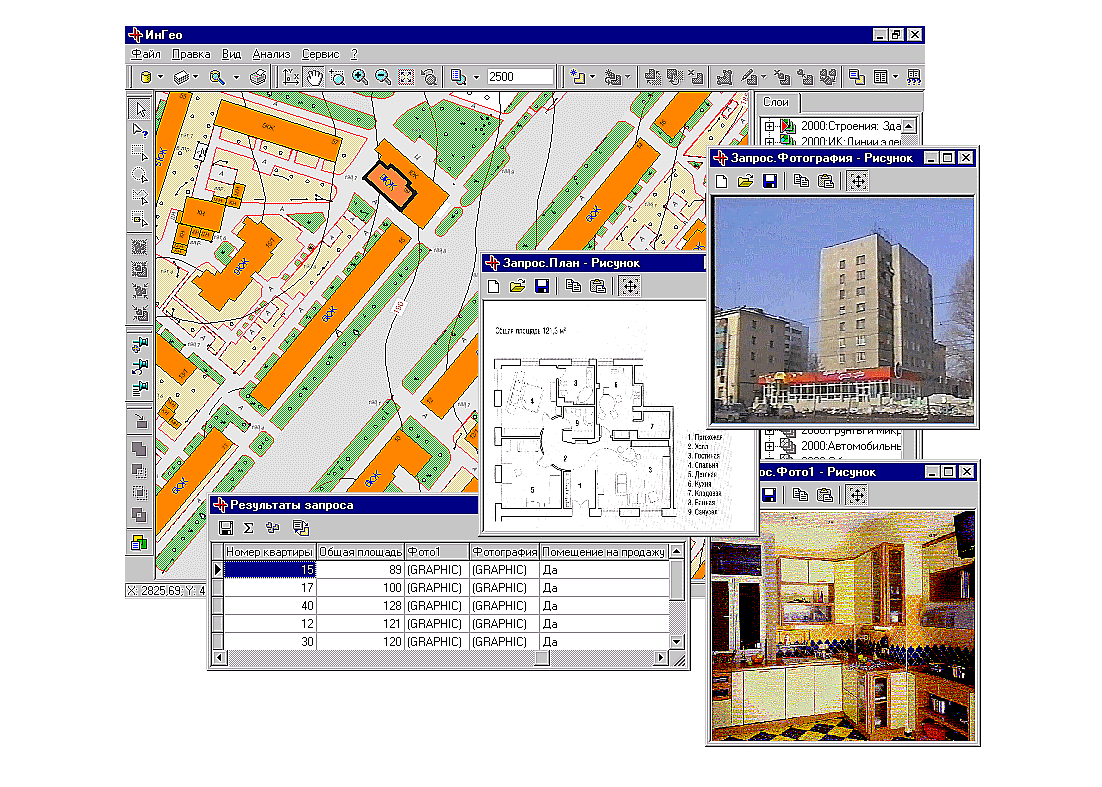Open dropdown arrow left of scale field

click(476, 77)
